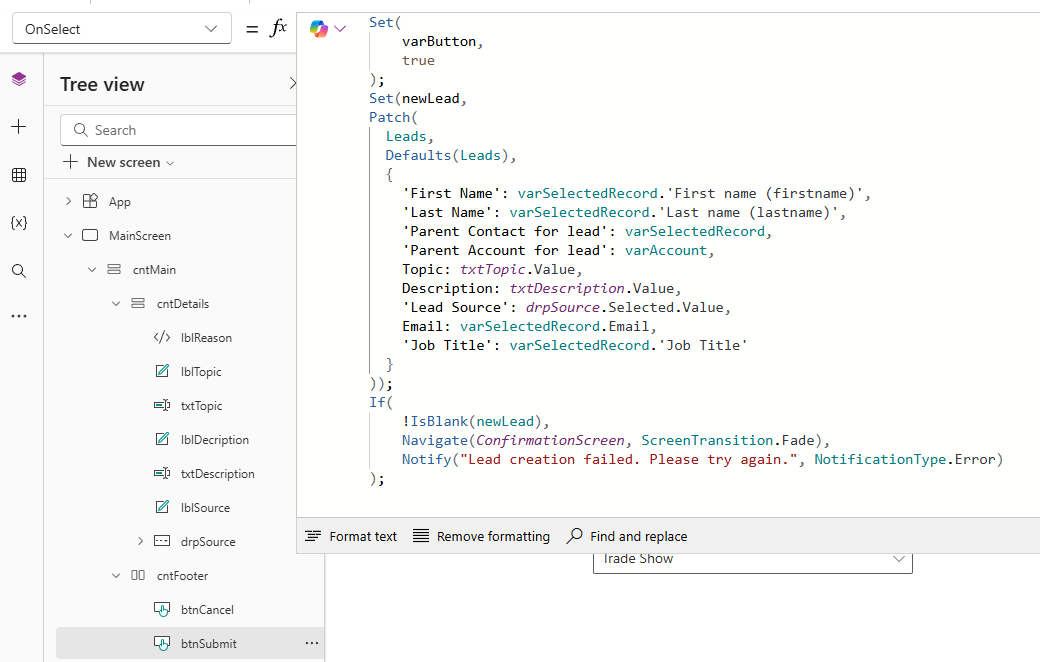Collapse the cntDetails container node

pyautogui.click(x=116, y=304)
